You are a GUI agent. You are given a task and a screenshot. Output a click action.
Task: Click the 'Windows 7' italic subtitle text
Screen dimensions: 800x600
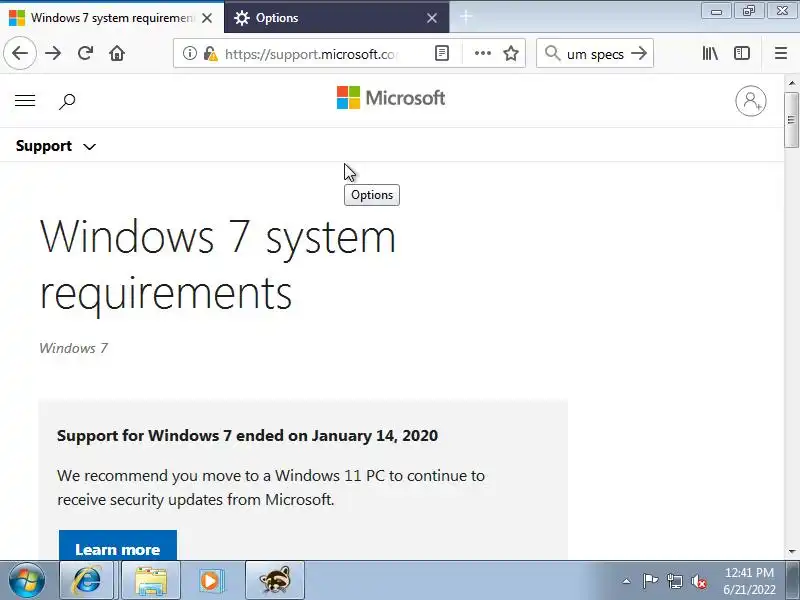[x=73, y=348]
